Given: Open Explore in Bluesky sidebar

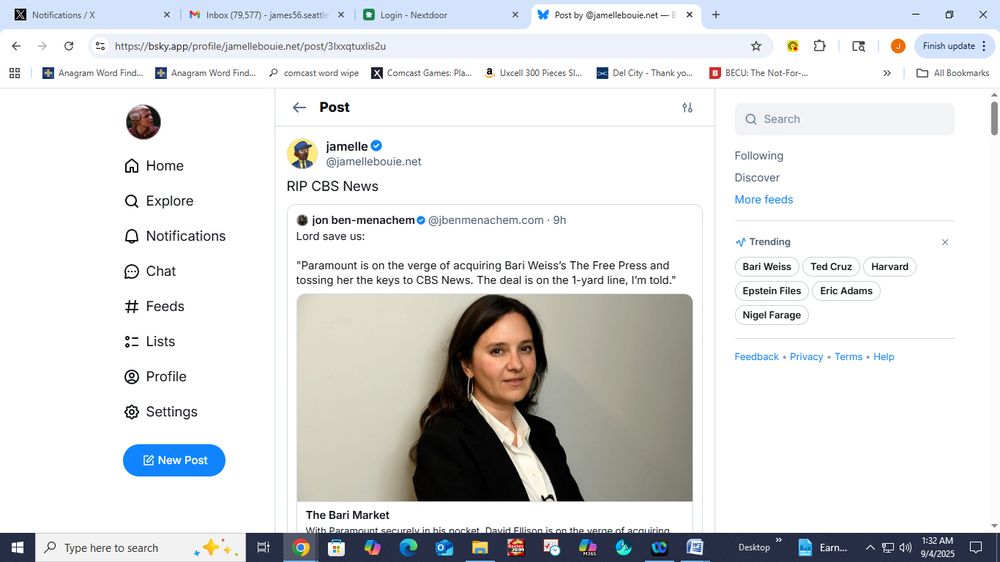Looking at the screenshot, I should pyautogui.click(x=159, y=201).
